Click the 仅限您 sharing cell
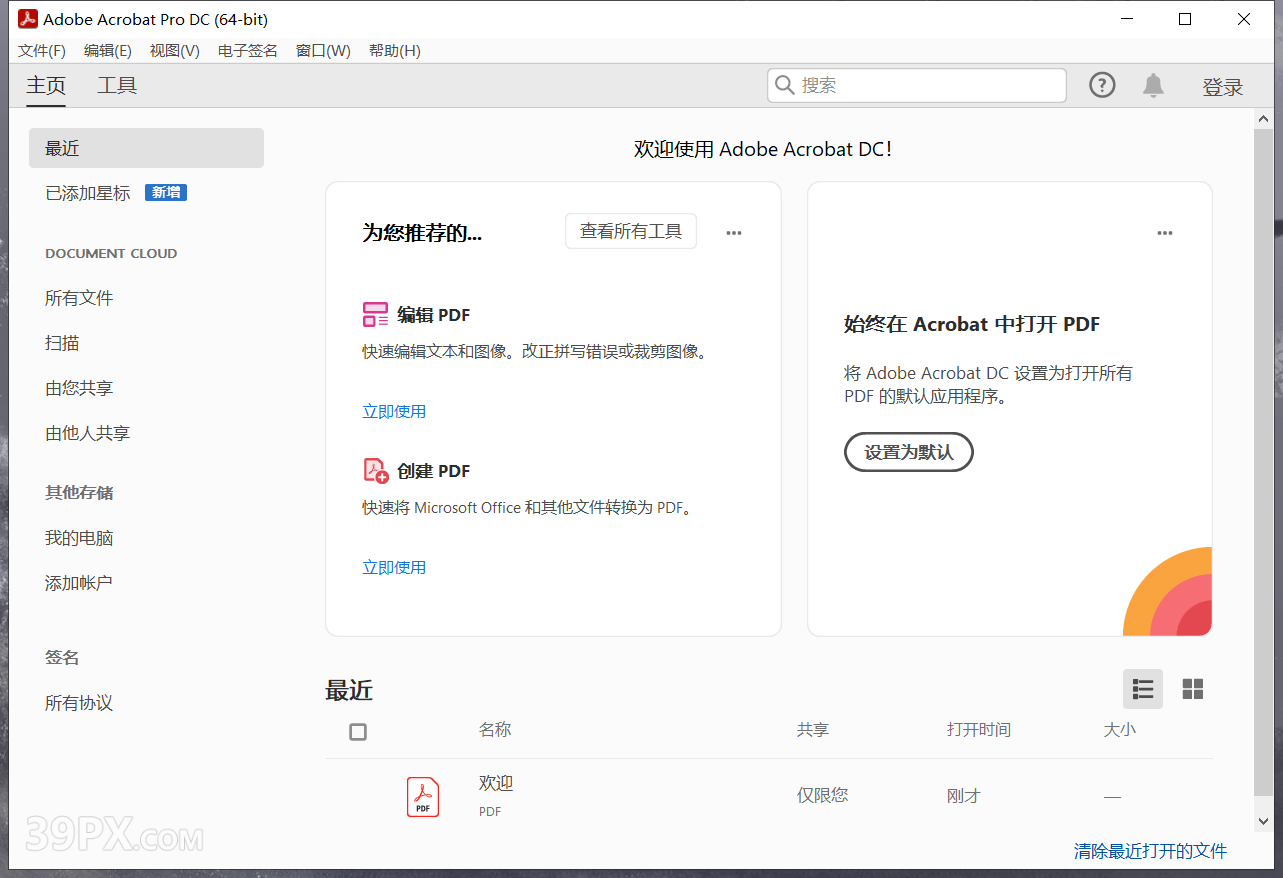The height and width of the screenshot is (878, 1283). (x=822, y=795)
